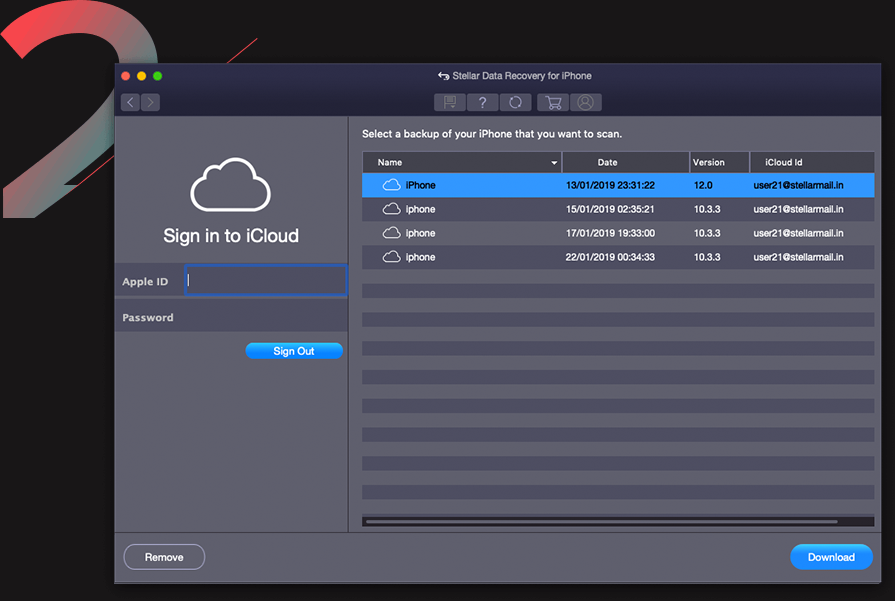Click the forward navigation arrow
The width and height of the screenshot is (895, 601).
(150, 102)
